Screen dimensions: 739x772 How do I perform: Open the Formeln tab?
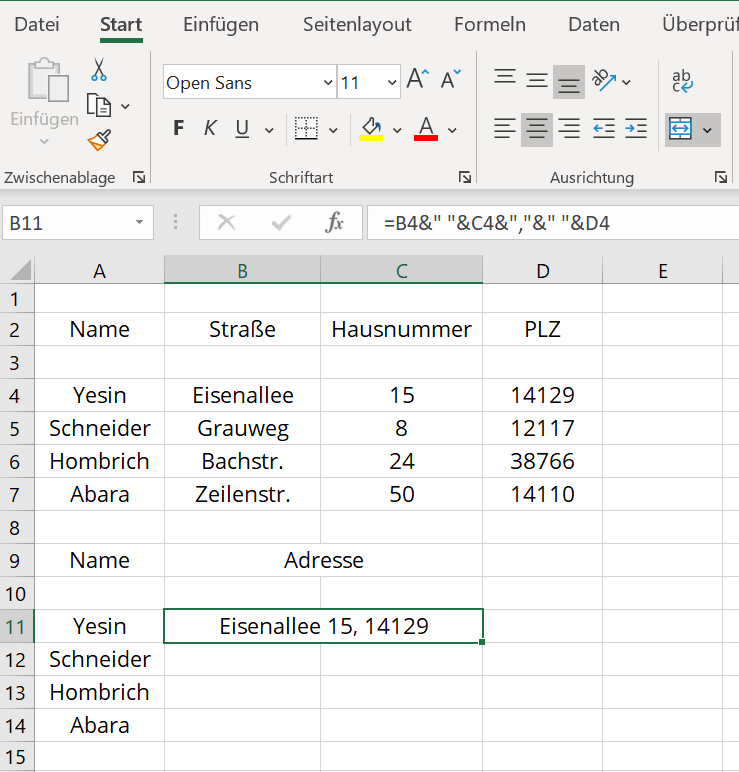coord(489,24)
